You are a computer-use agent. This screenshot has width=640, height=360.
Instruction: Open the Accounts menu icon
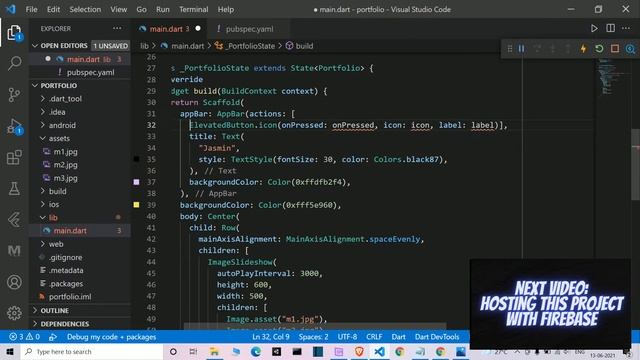[14, 282]
